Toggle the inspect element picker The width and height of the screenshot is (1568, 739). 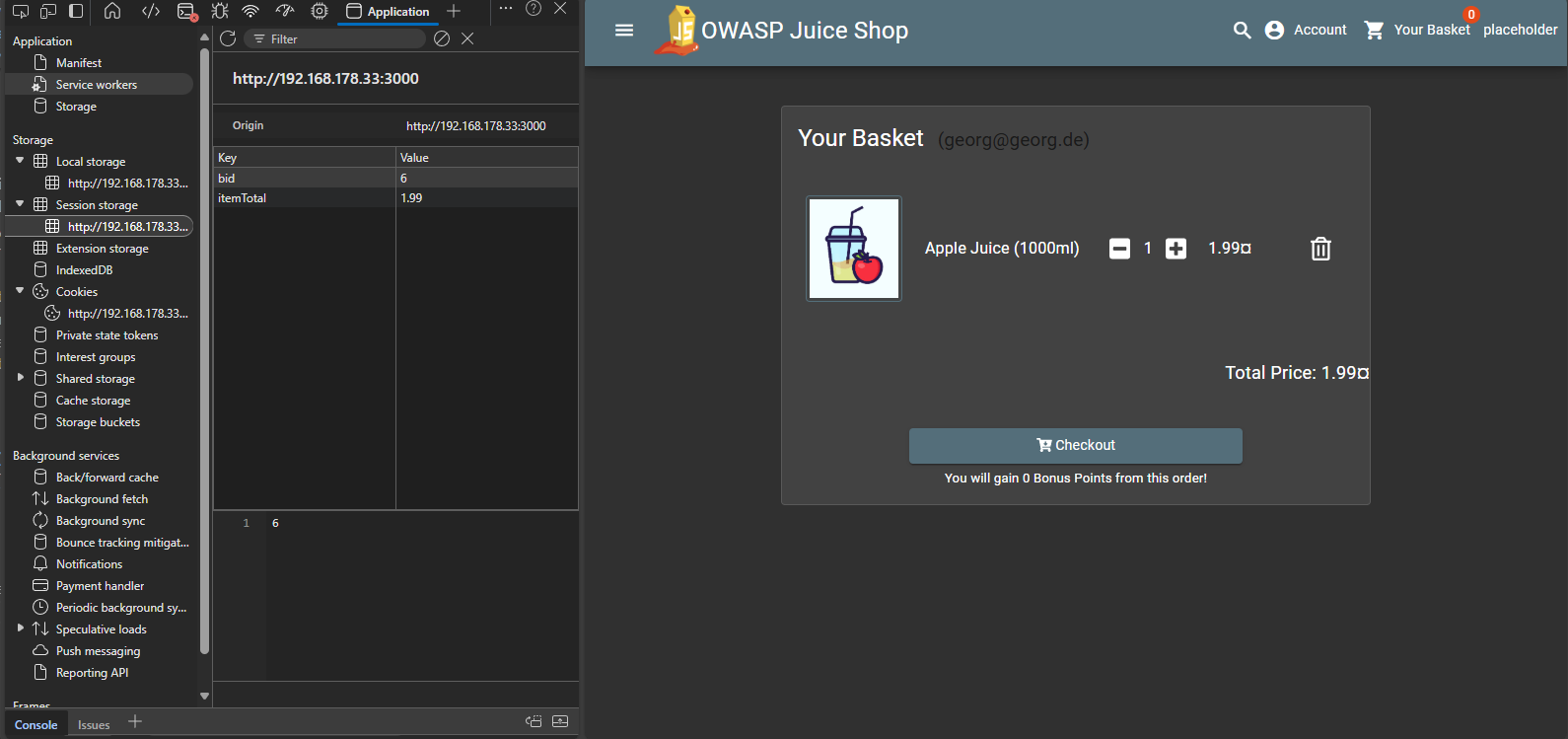20,11
